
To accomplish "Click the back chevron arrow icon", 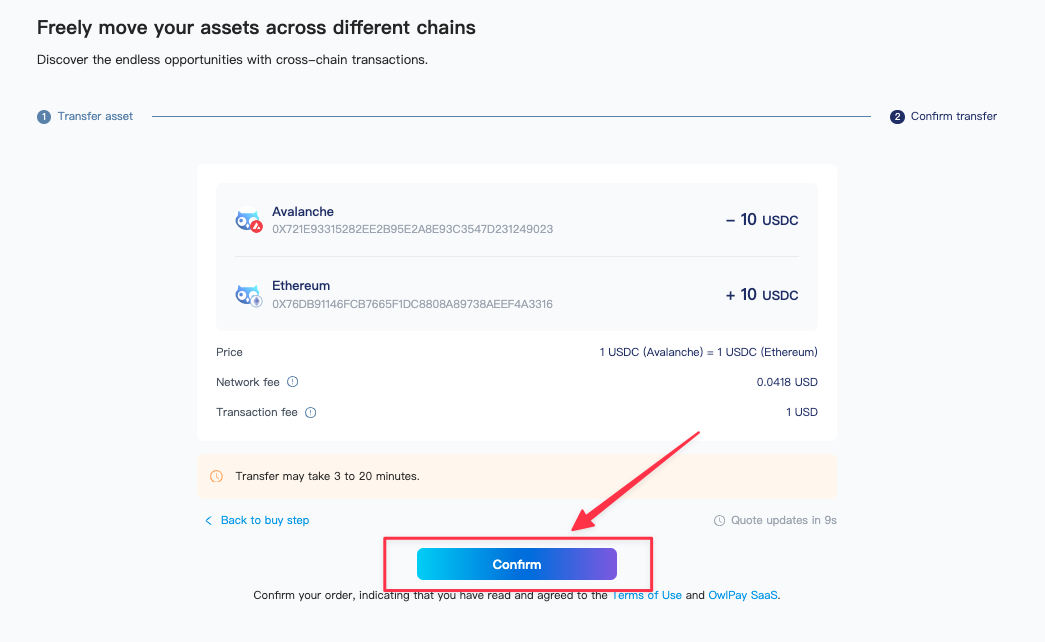I will pos(209,521).
